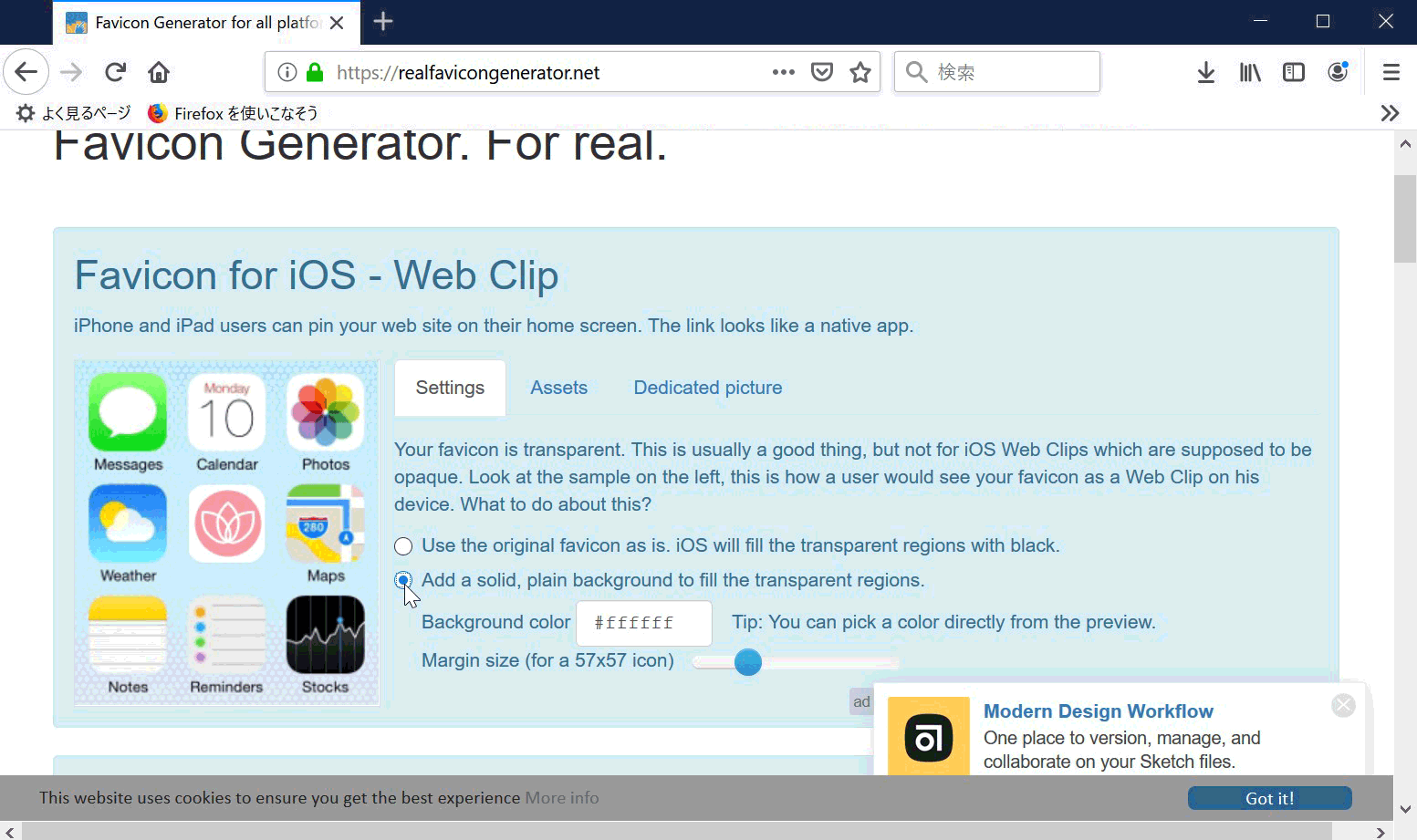Open a new browser tab
The height and width of the screenshot is (840, 1417).
pos(383,22)
